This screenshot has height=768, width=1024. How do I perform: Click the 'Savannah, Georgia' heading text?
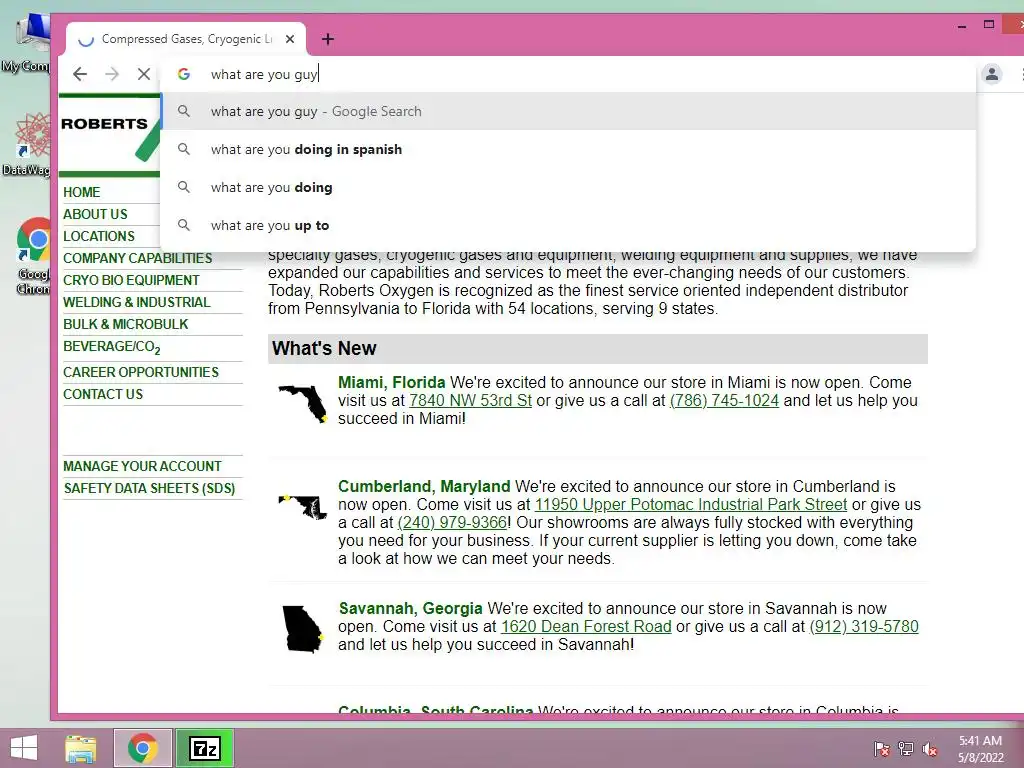pyautogui.click(x=410, y=608)
